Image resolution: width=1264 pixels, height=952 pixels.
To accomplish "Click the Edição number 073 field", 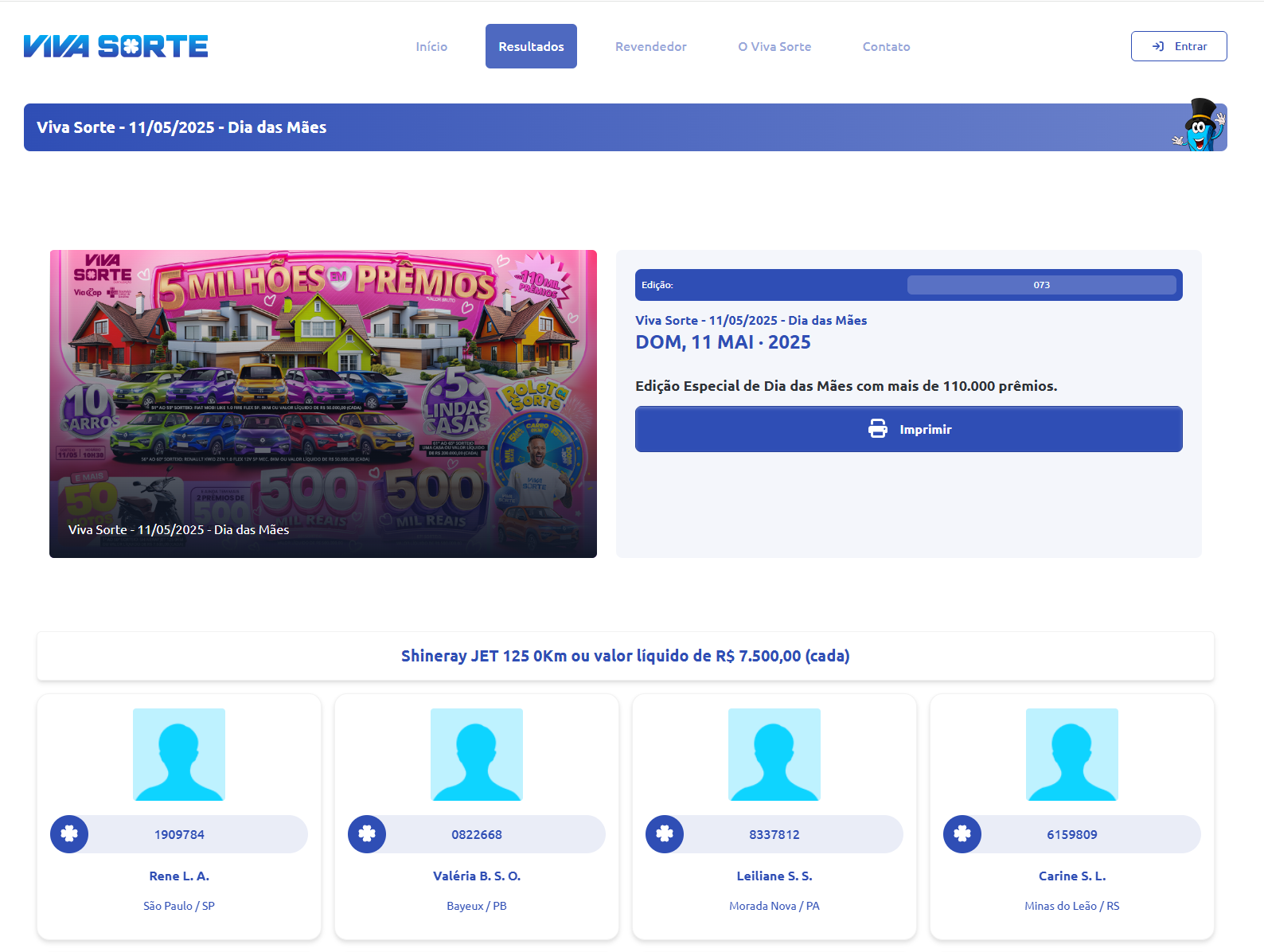I will click(x=1041, y=285).
